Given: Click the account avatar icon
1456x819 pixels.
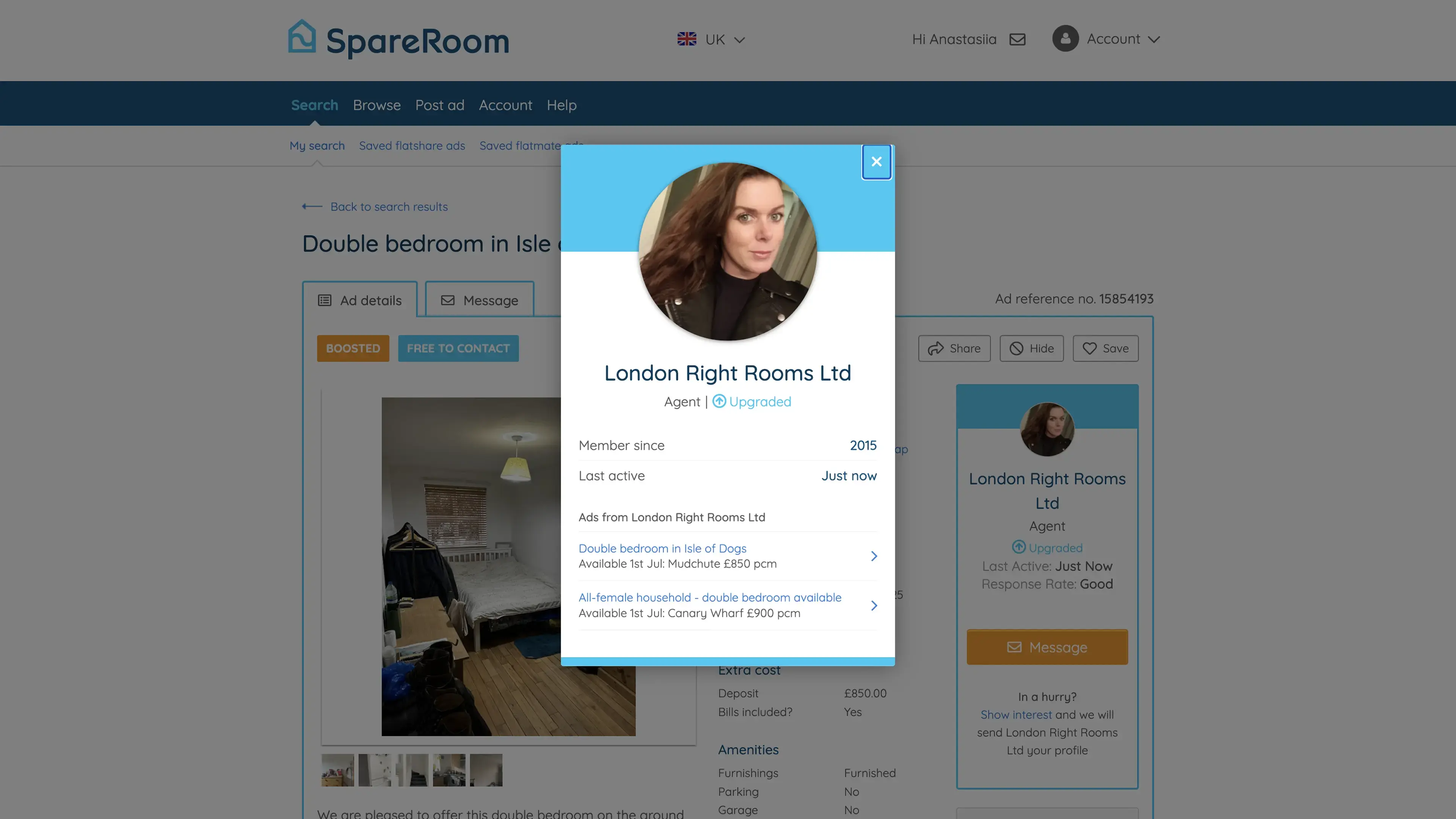Looking at the screenshot, I should (1065, 38).
